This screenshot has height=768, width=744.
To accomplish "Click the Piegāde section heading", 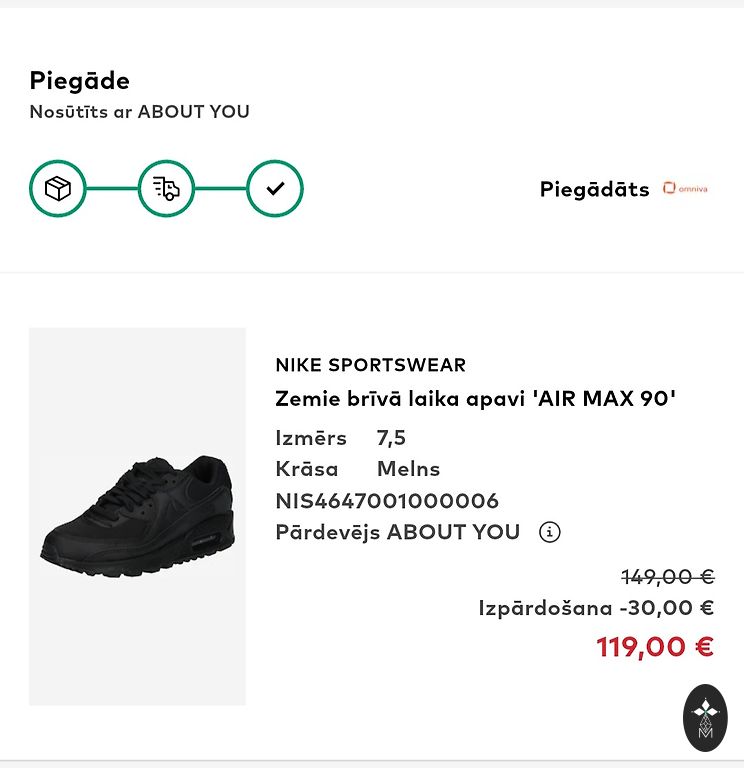I will 79,81.
